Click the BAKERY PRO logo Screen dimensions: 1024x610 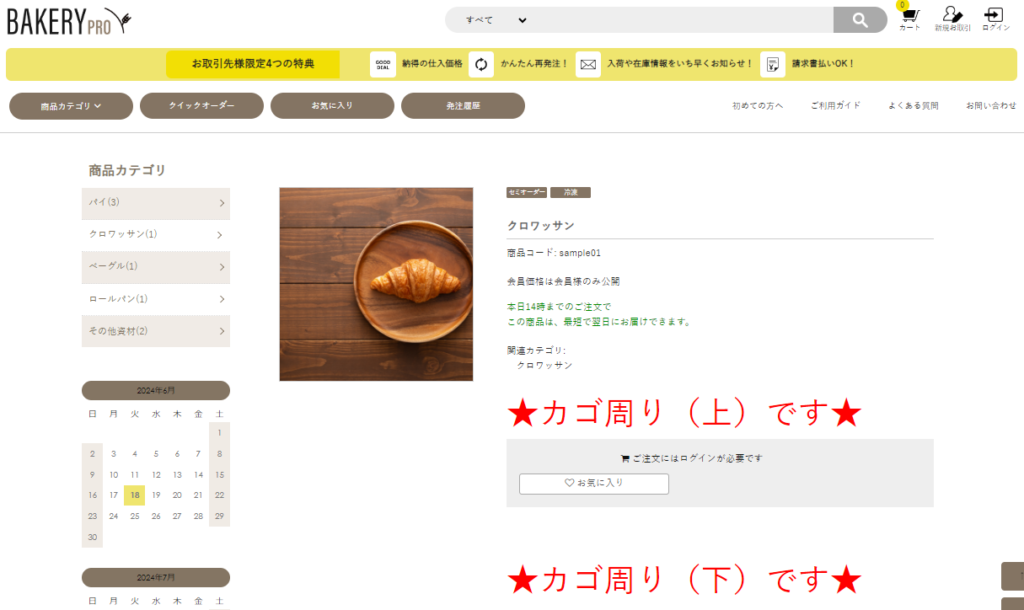coord(69,21)
